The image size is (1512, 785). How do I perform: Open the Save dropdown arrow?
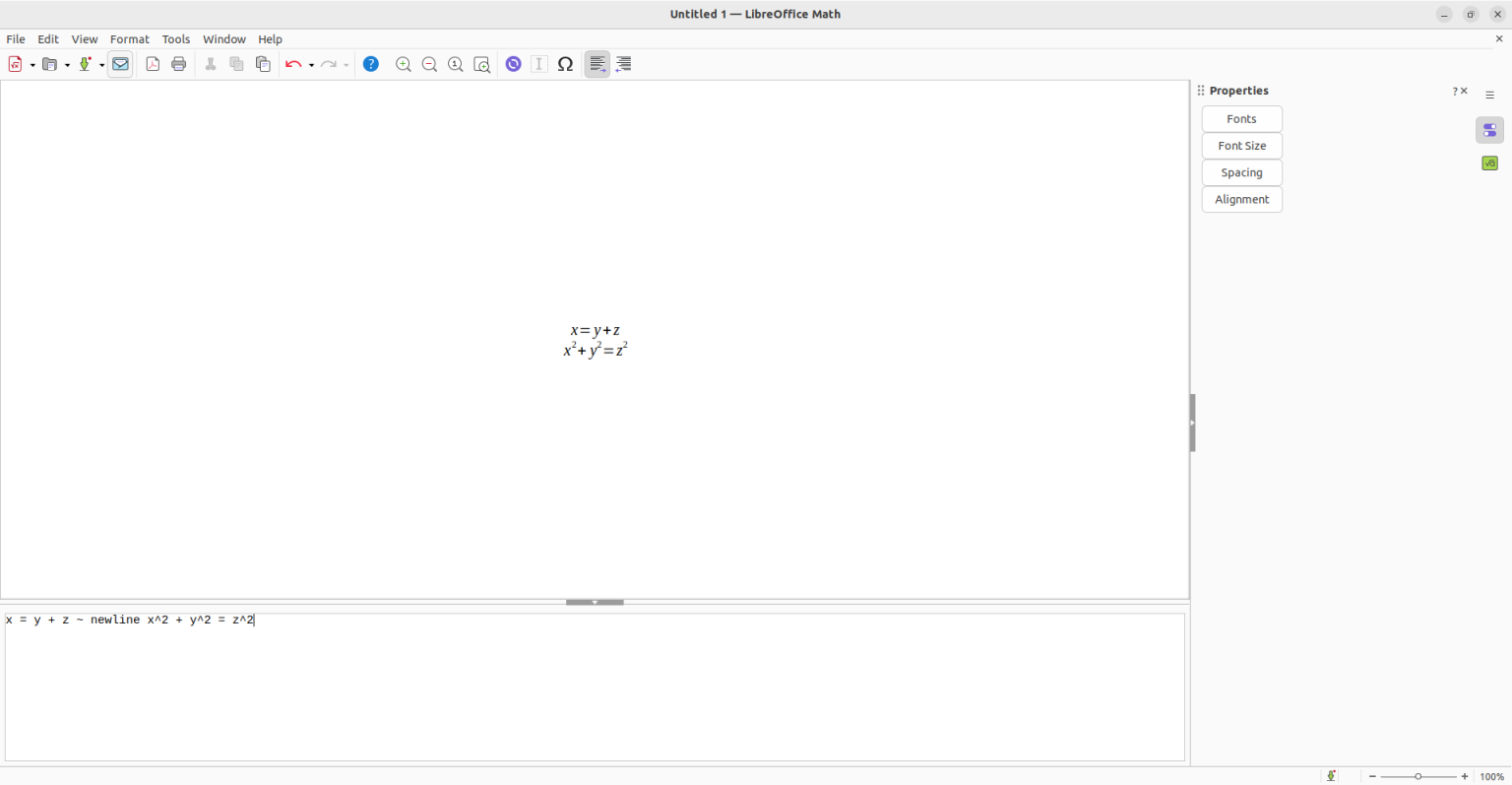click(x=101, y=64)
